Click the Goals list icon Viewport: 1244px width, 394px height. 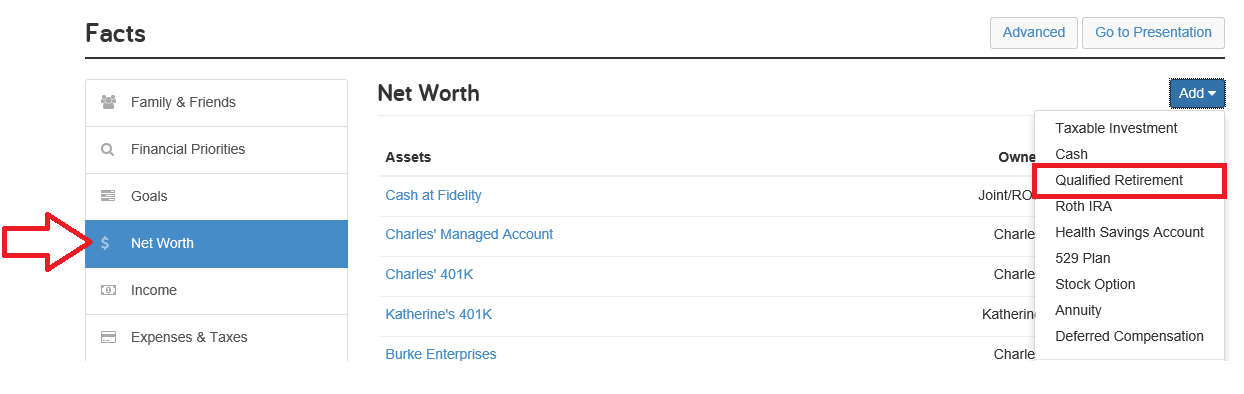[108, 196]
